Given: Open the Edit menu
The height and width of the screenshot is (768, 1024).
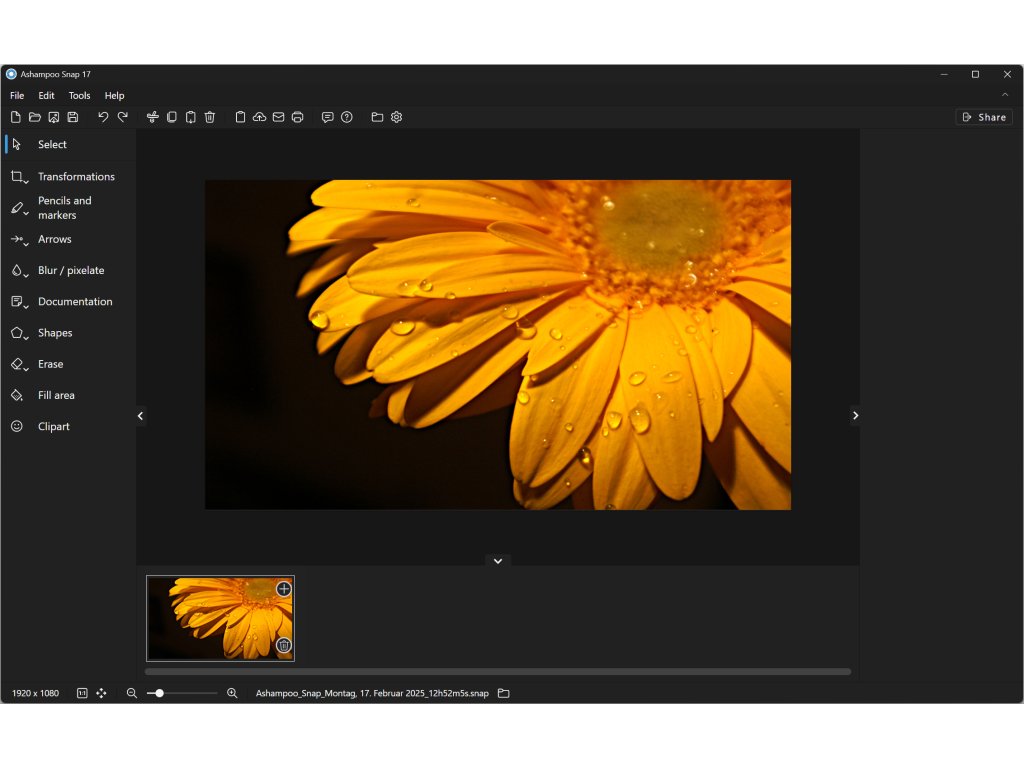Looking at the screenshot, I should (46, 95).
